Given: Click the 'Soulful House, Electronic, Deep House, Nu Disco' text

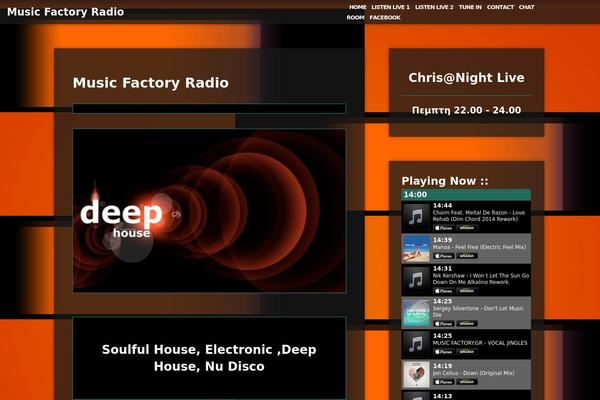Looking at the screenshot, I should point(209,358).
